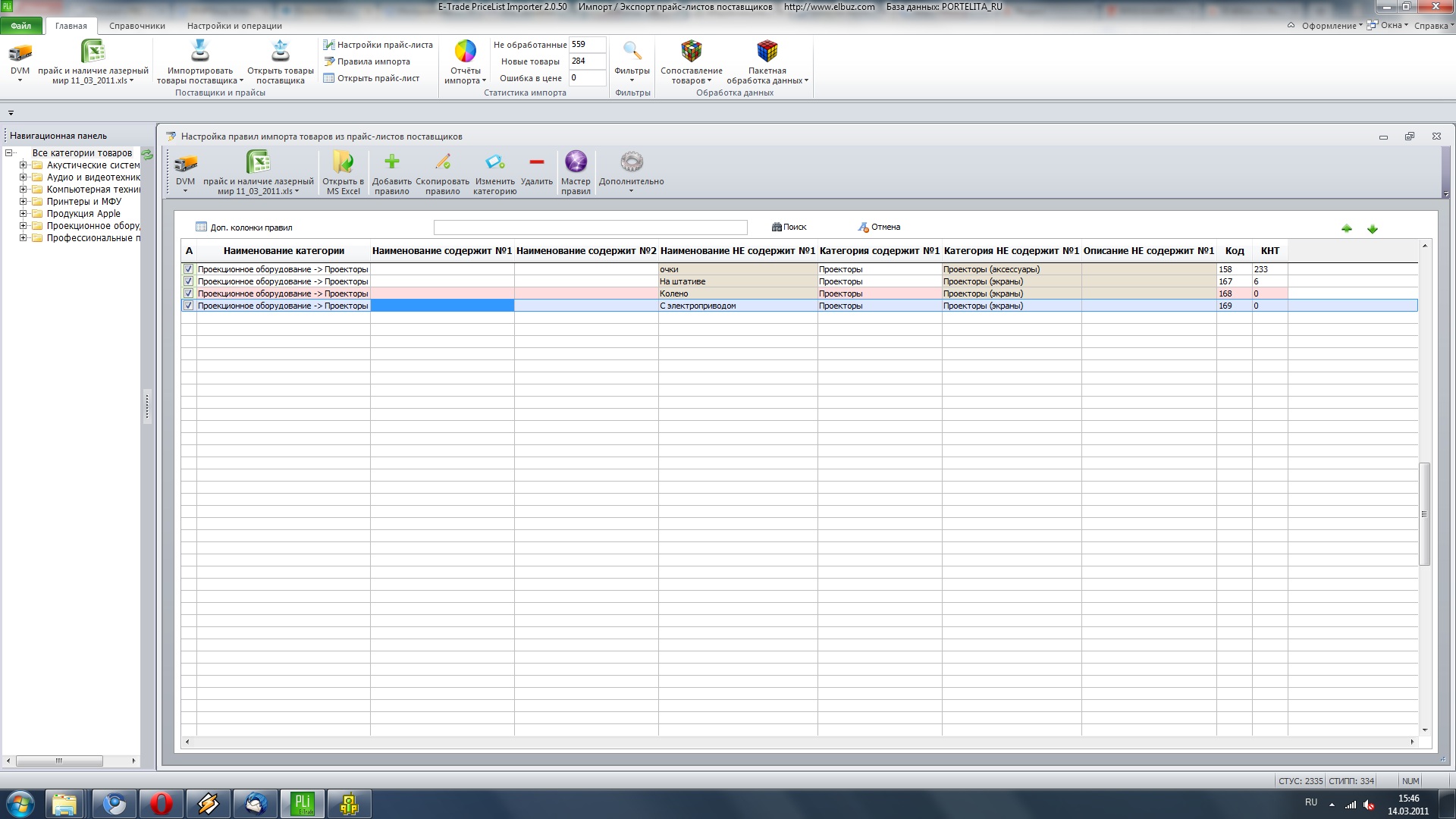
Task: Click the Наименование категории column header
Action: (284, 251)
